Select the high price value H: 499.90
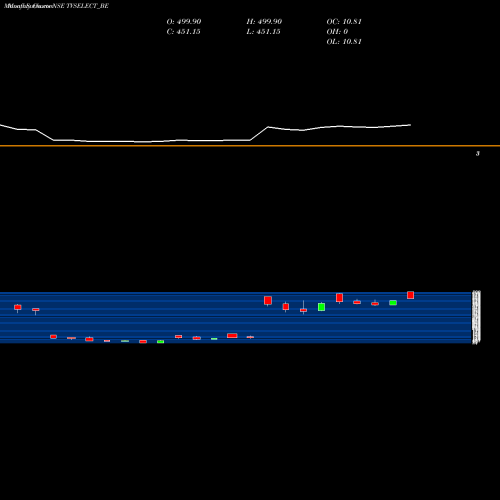The image size is (500, 500). tap(264, 22)
